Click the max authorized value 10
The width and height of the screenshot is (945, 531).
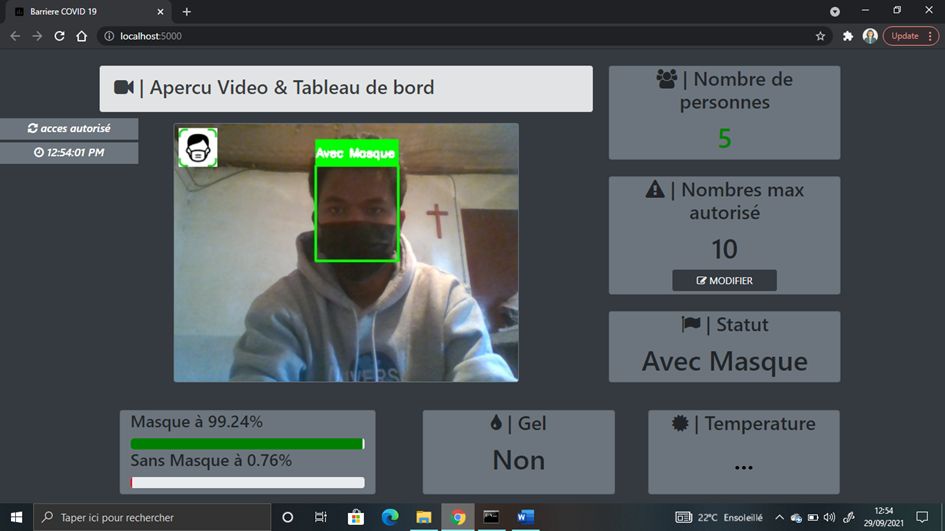click(724, 249)
